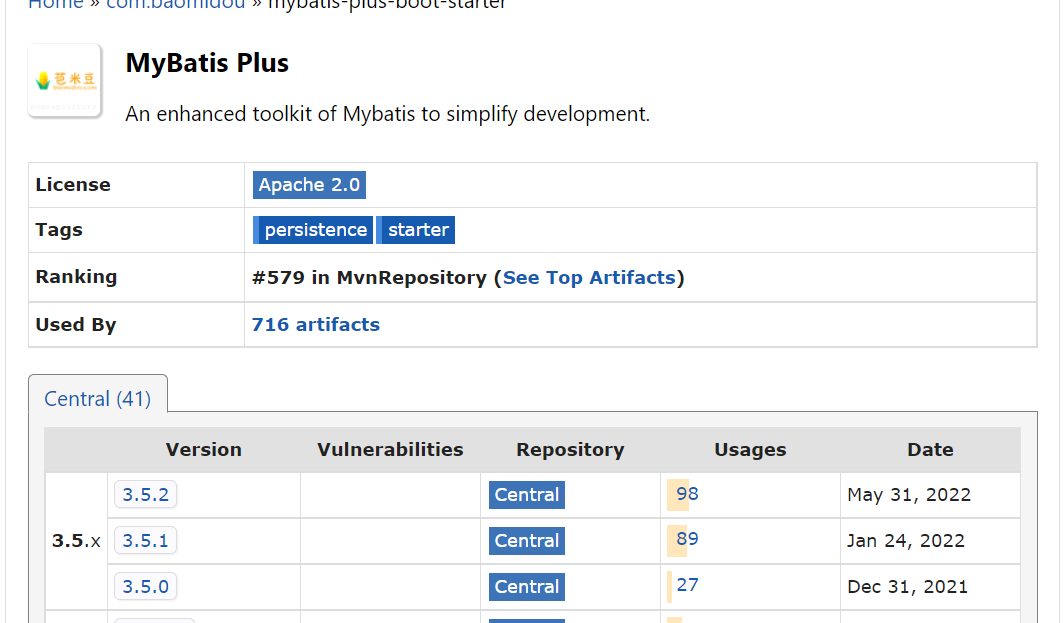Click the 'An enhanced toolkit of Mybatis' description
The height and width of the screenshot is (623, 1063).
pyautogui.click(x=387, y=114)
